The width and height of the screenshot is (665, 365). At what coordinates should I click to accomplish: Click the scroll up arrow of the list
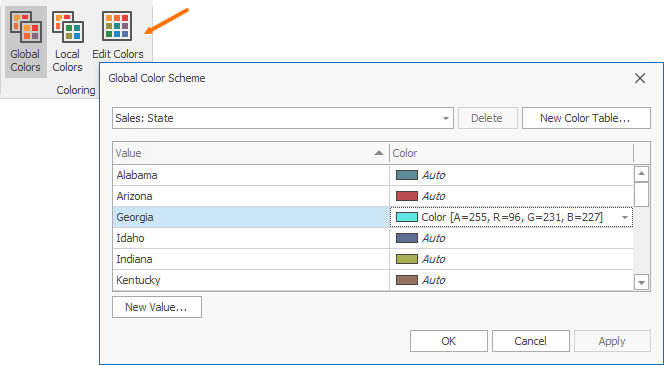click(x=641, y=173)
